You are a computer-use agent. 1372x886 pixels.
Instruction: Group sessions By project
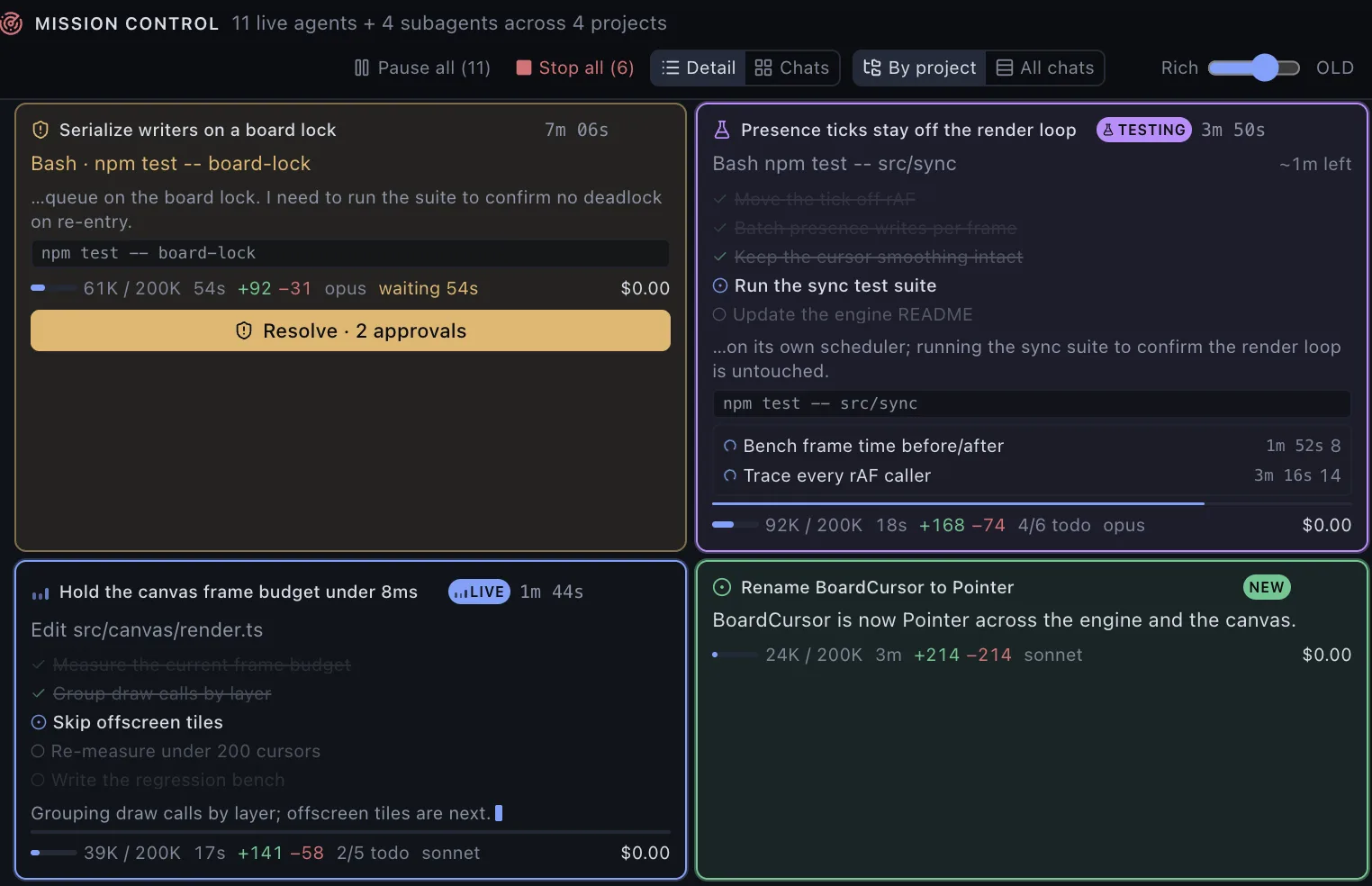click(919, 68)
